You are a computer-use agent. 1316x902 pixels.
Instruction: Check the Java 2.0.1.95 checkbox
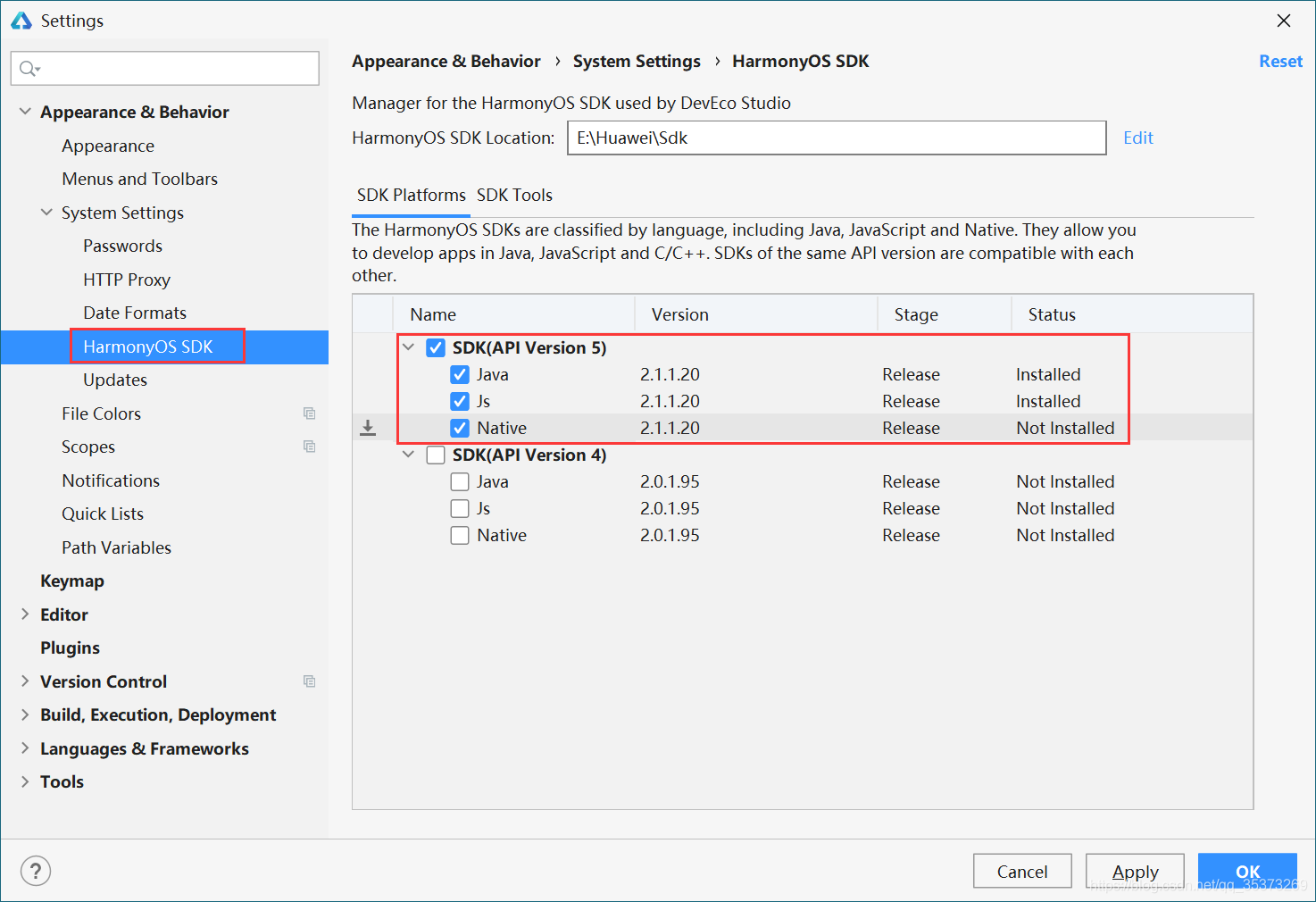click(460, 482)
